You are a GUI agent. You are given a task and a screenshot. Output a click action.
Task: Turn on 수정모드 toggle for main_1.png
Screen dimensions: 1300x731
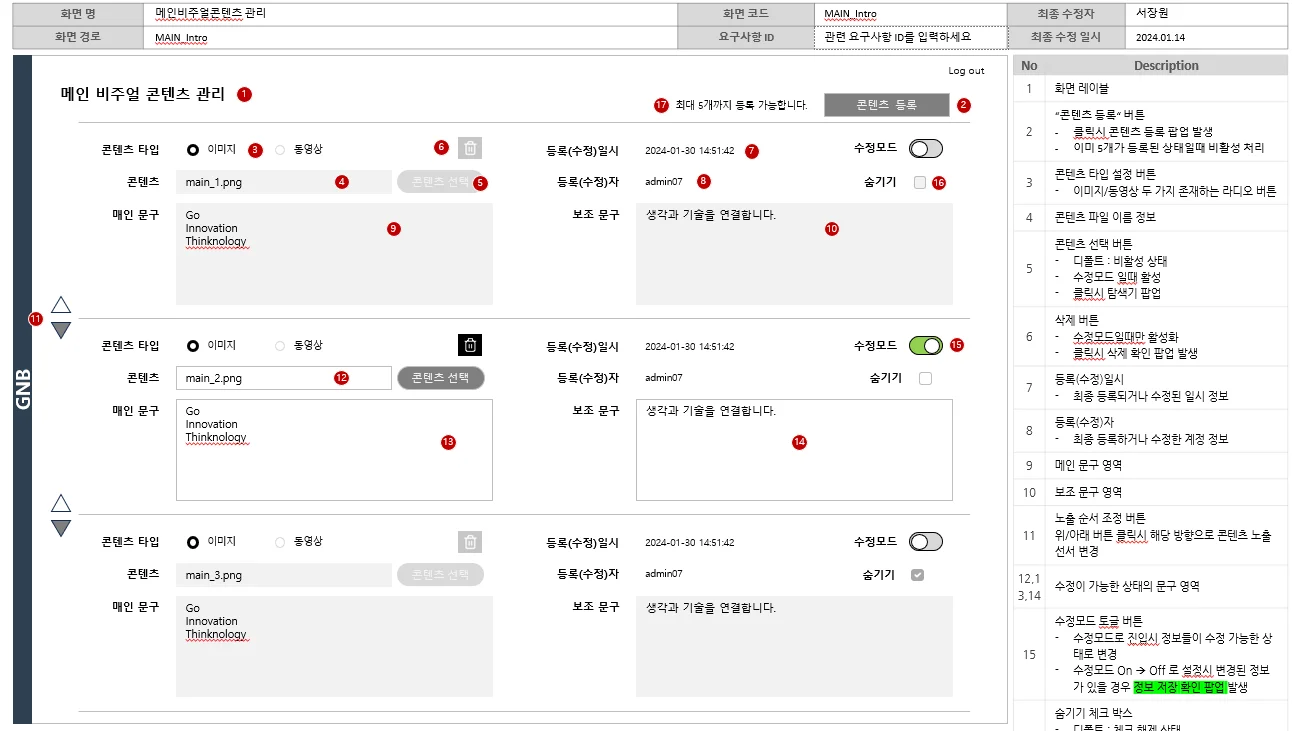coord(926,148)
